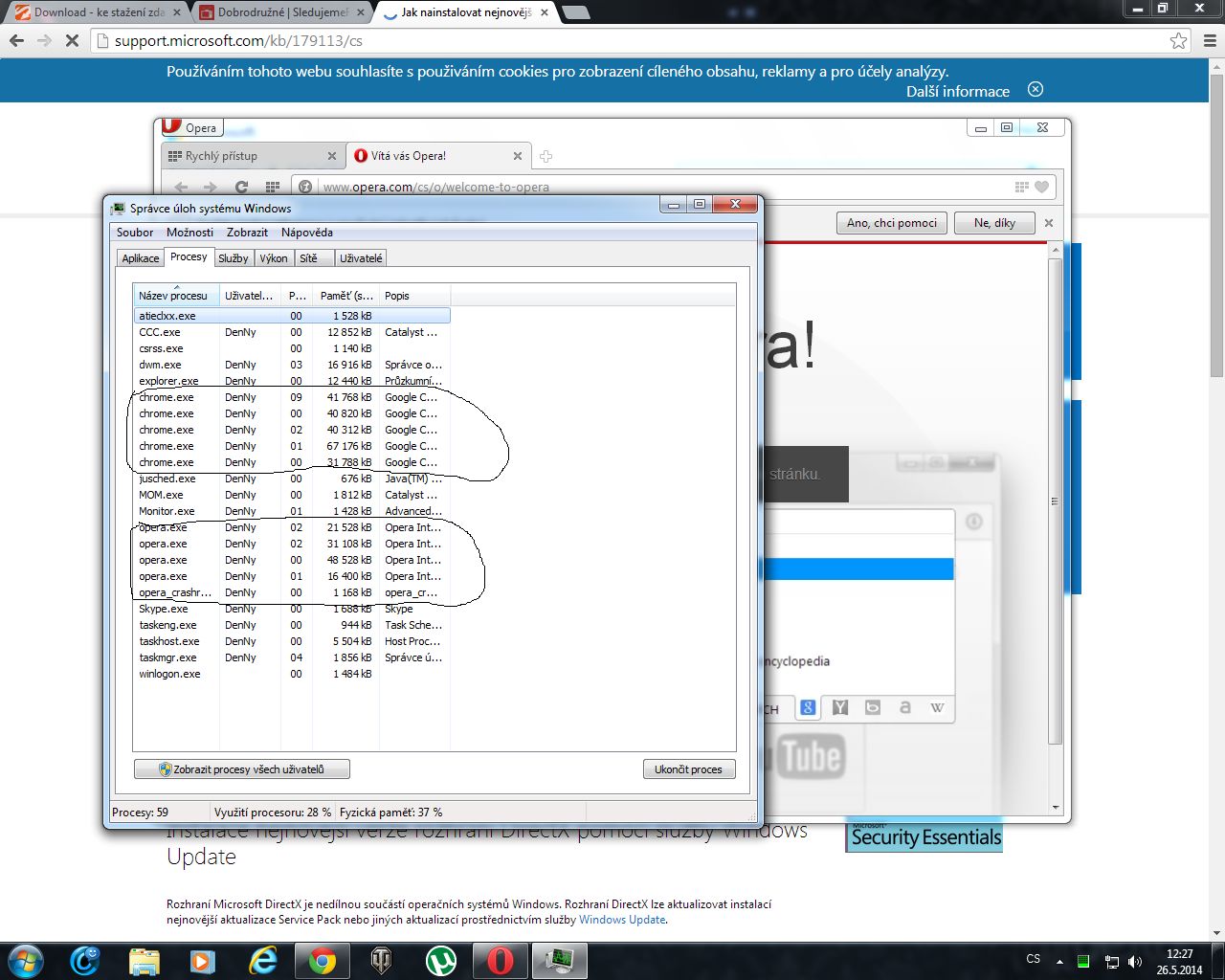Select the opera.exe row using 48 528 kB

(x=292, y=560)
